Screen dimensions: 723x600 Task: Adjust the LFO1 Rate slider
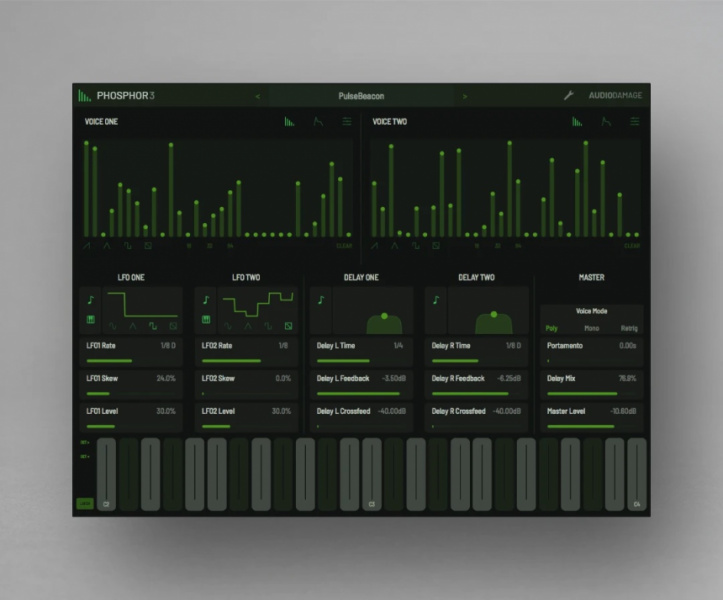click(x=131, y=361)
